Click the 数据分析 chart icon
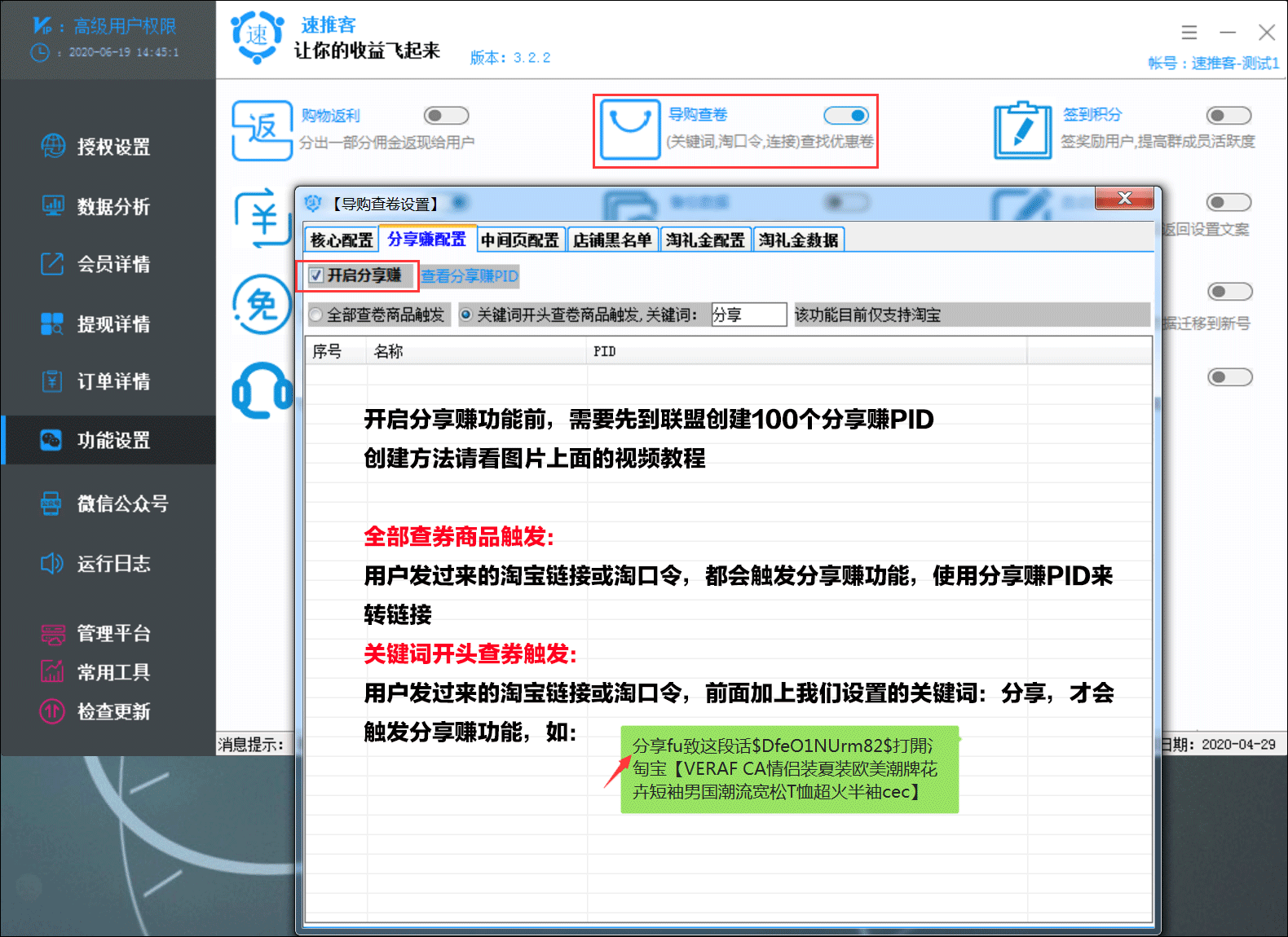Viewport: 1288px width, 937px height. point(53,205)
